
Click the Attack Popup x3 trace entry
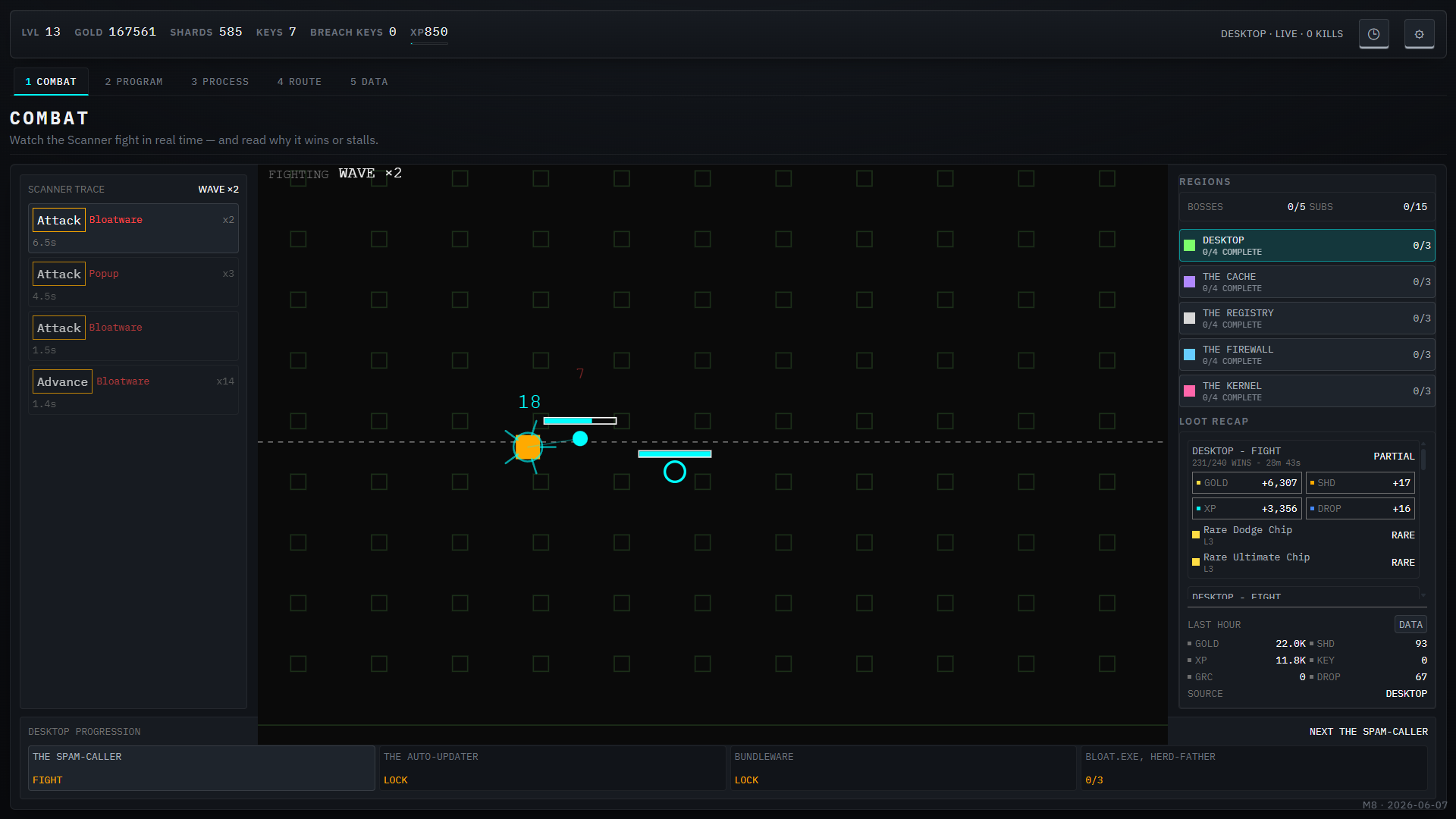pos(133,282)
